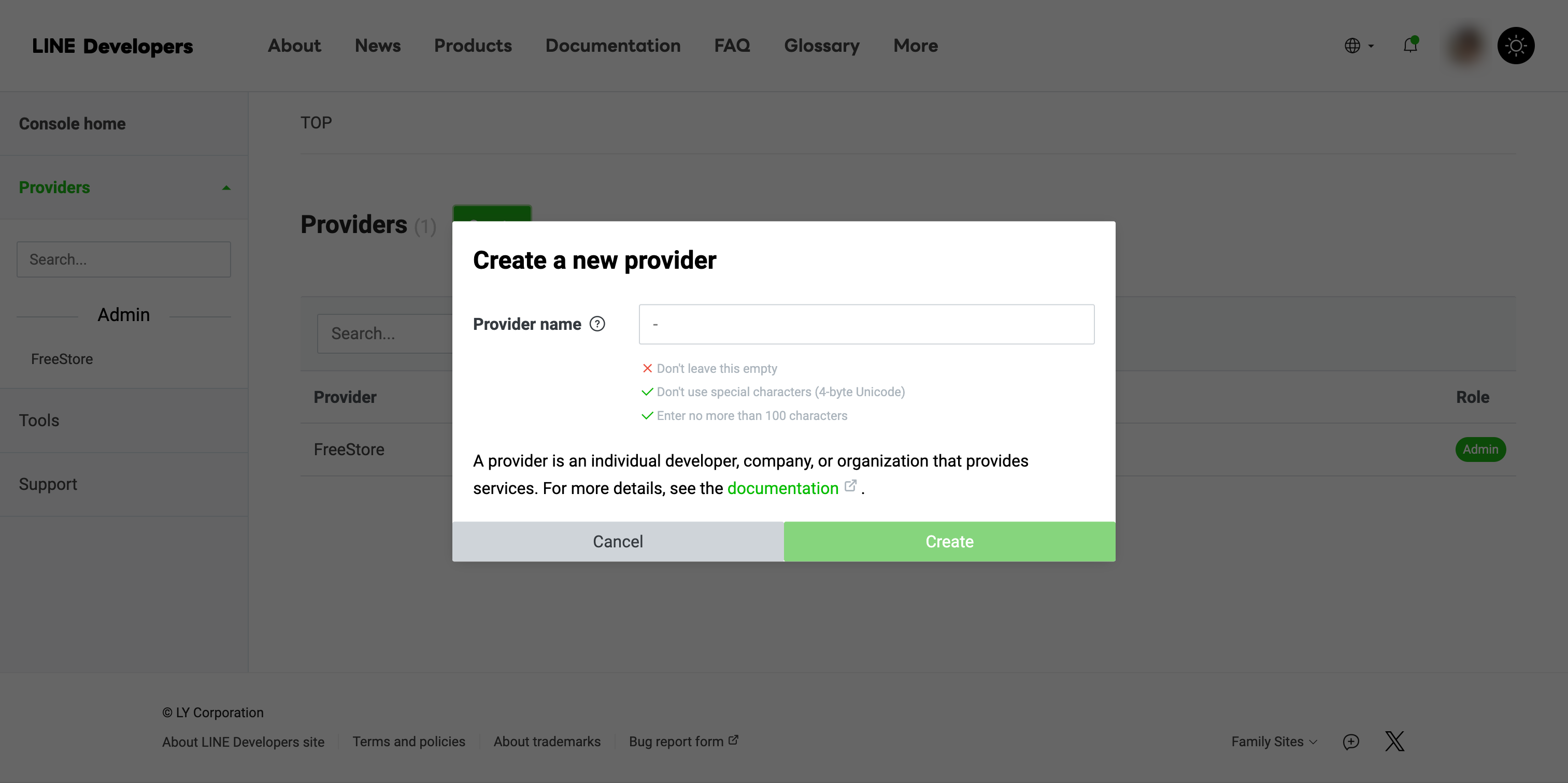The image size is (1568, 783).
Task: Open the X social link in footer
Action: (x=1394, y=741)
